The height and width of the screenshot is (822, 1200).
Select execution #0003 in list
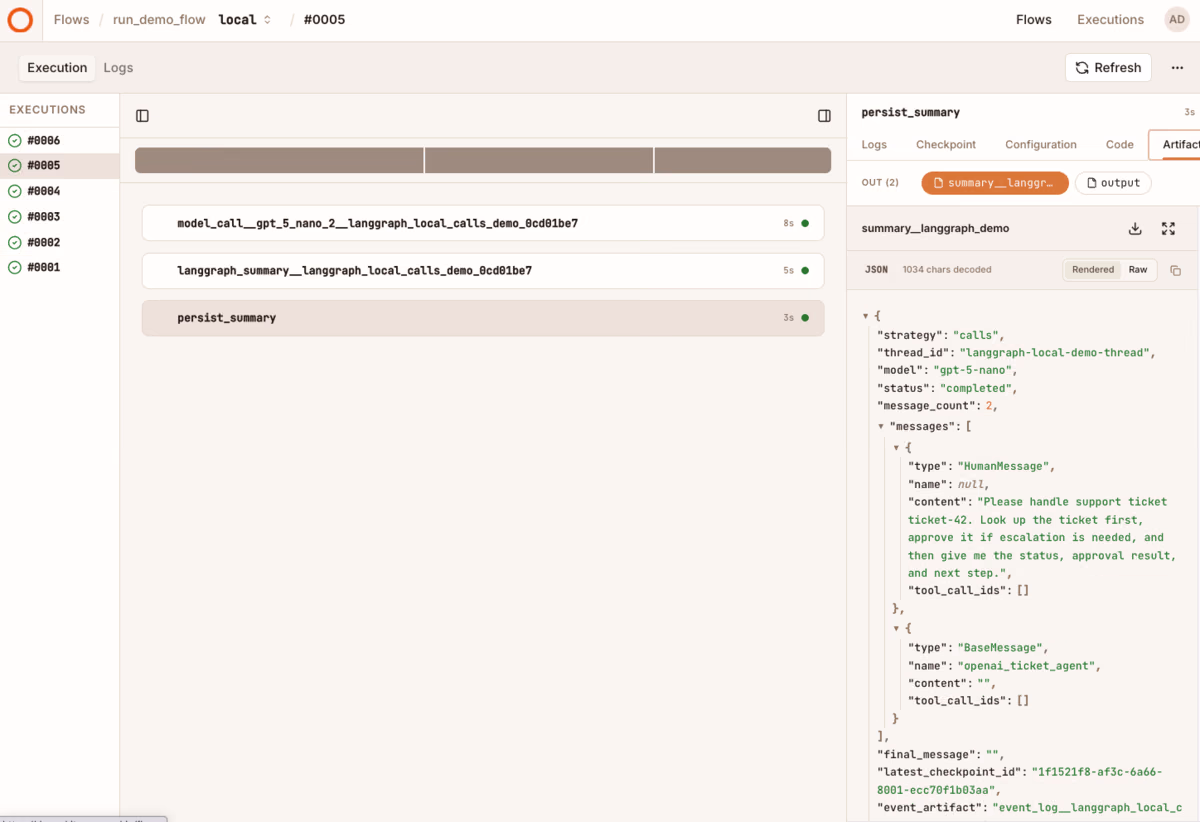[60, 217]
